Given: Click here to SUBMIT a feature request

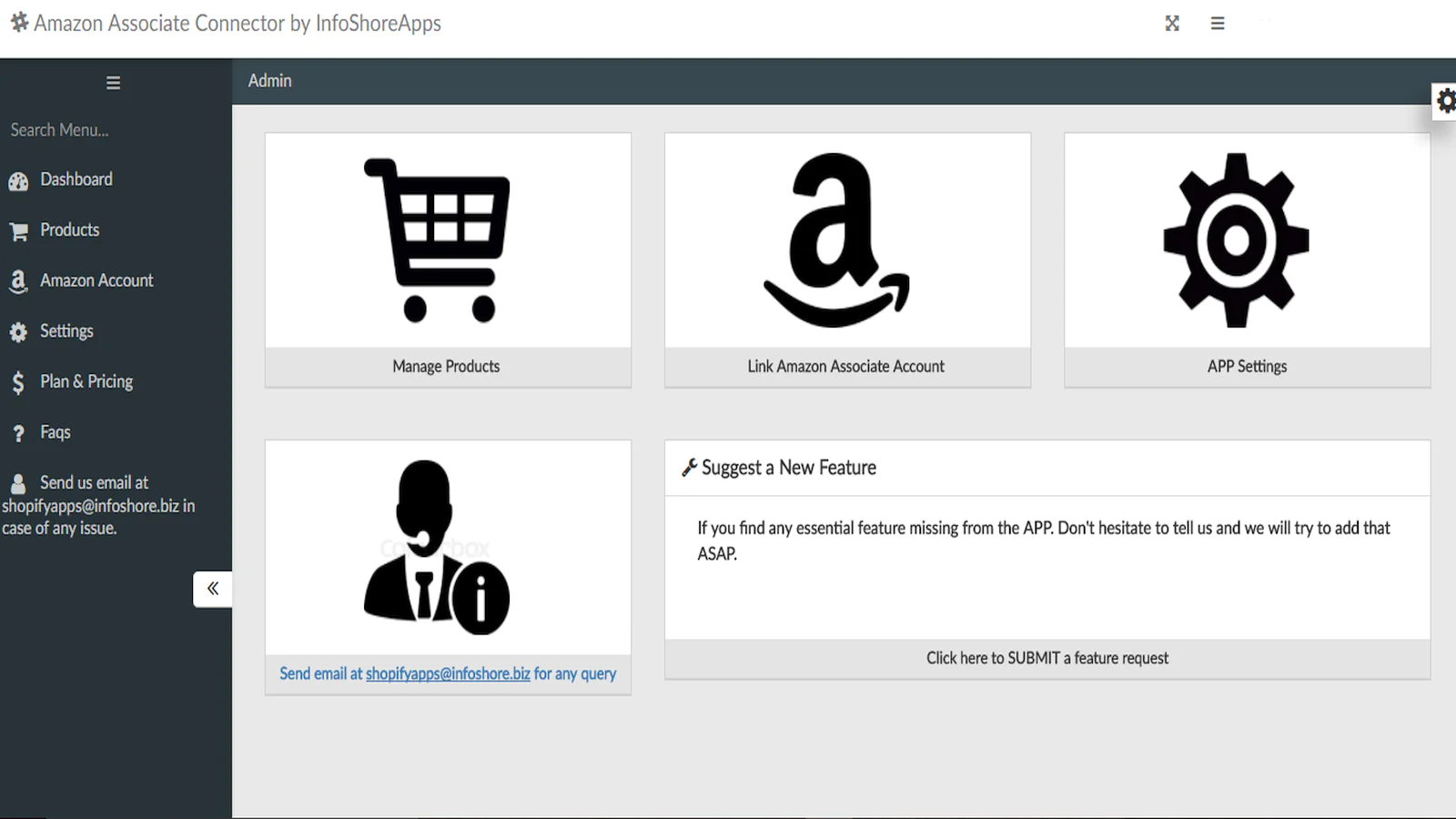Looking at the screenshot, I should (x=1047, y=658).
